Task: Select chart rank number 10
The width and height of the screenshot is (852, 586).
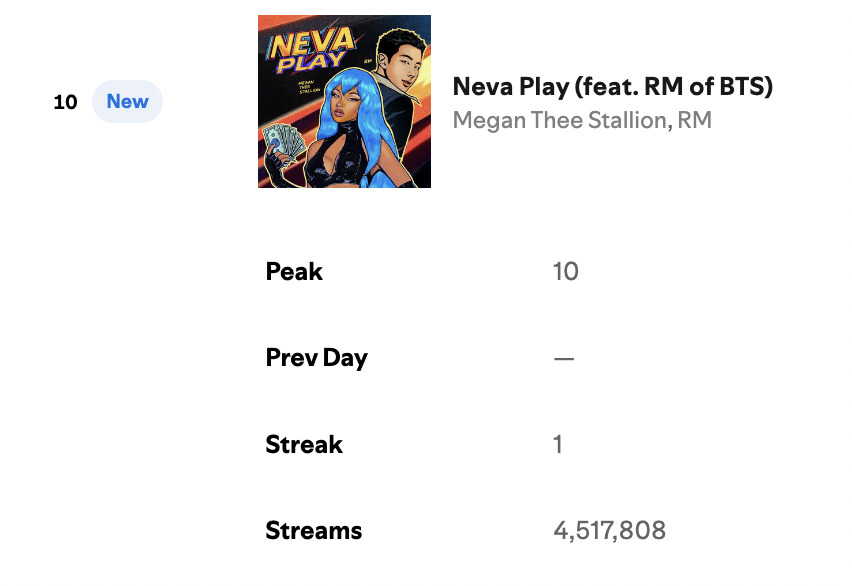Action: tap(66, 102)
